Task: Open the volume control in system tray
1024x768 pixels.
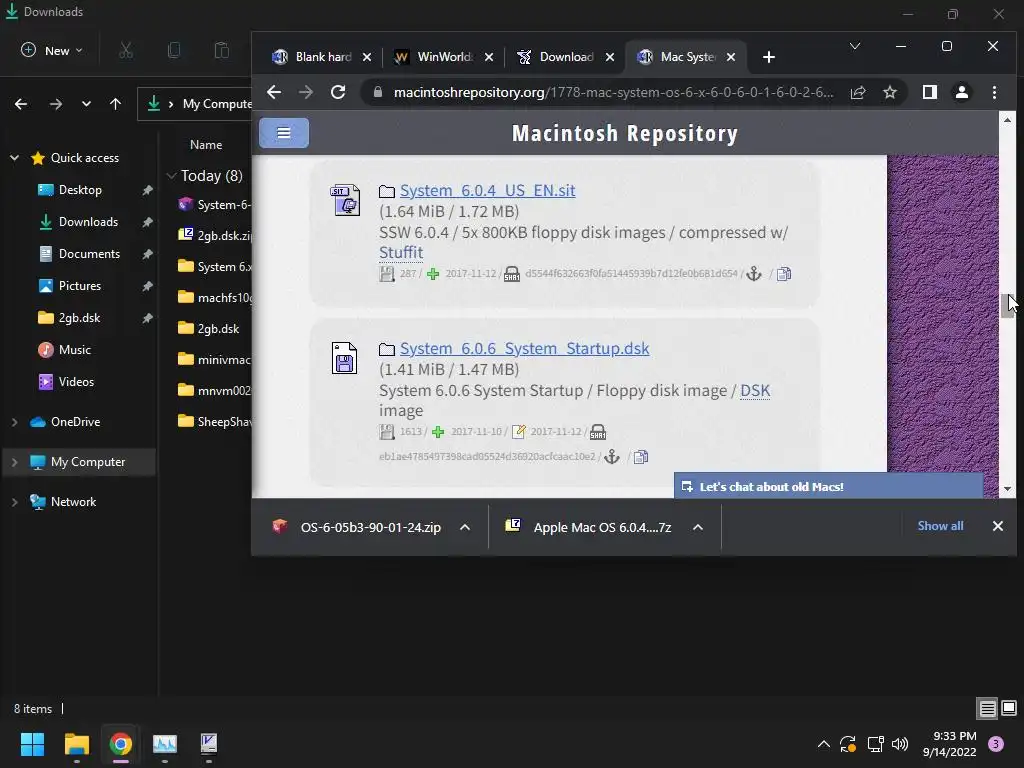Action: click(x=900, y=744)
